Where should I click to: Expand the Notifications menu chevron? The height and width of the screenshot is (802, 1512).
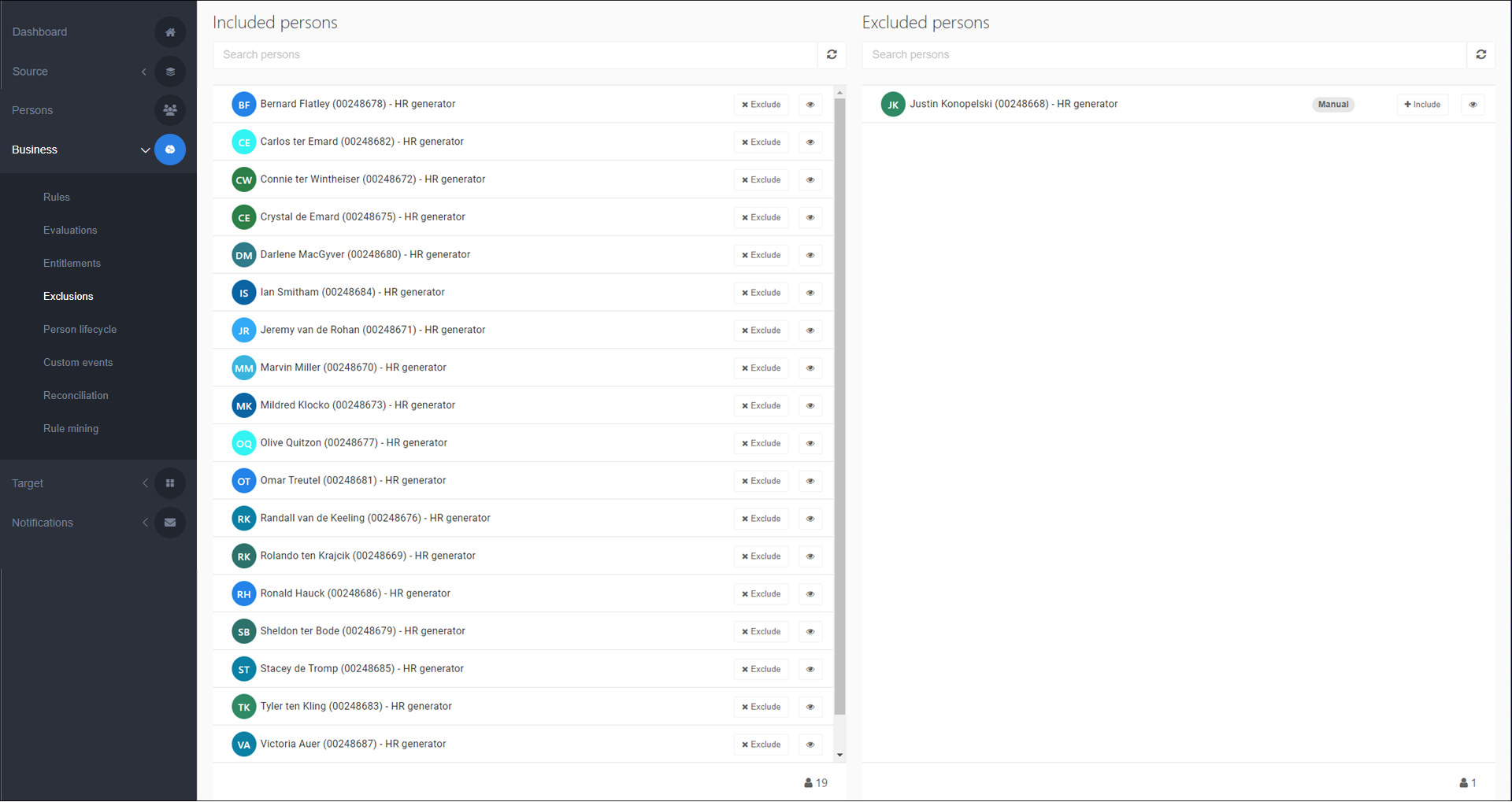point(145,523)
